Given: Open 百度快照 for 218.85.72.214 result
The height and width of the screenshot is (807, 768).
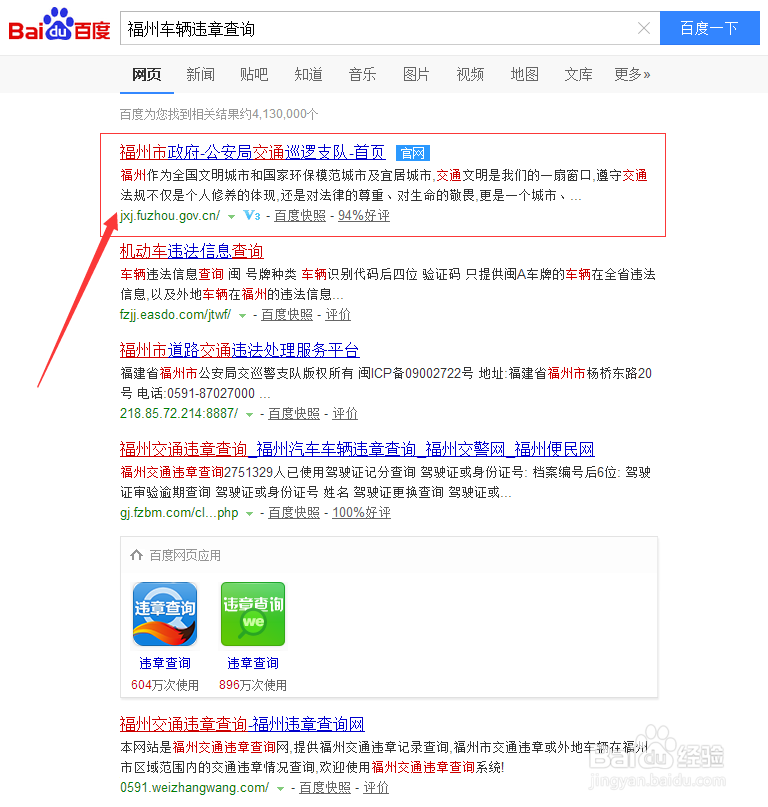Looking at the screenshot, I should click(294, 413).
